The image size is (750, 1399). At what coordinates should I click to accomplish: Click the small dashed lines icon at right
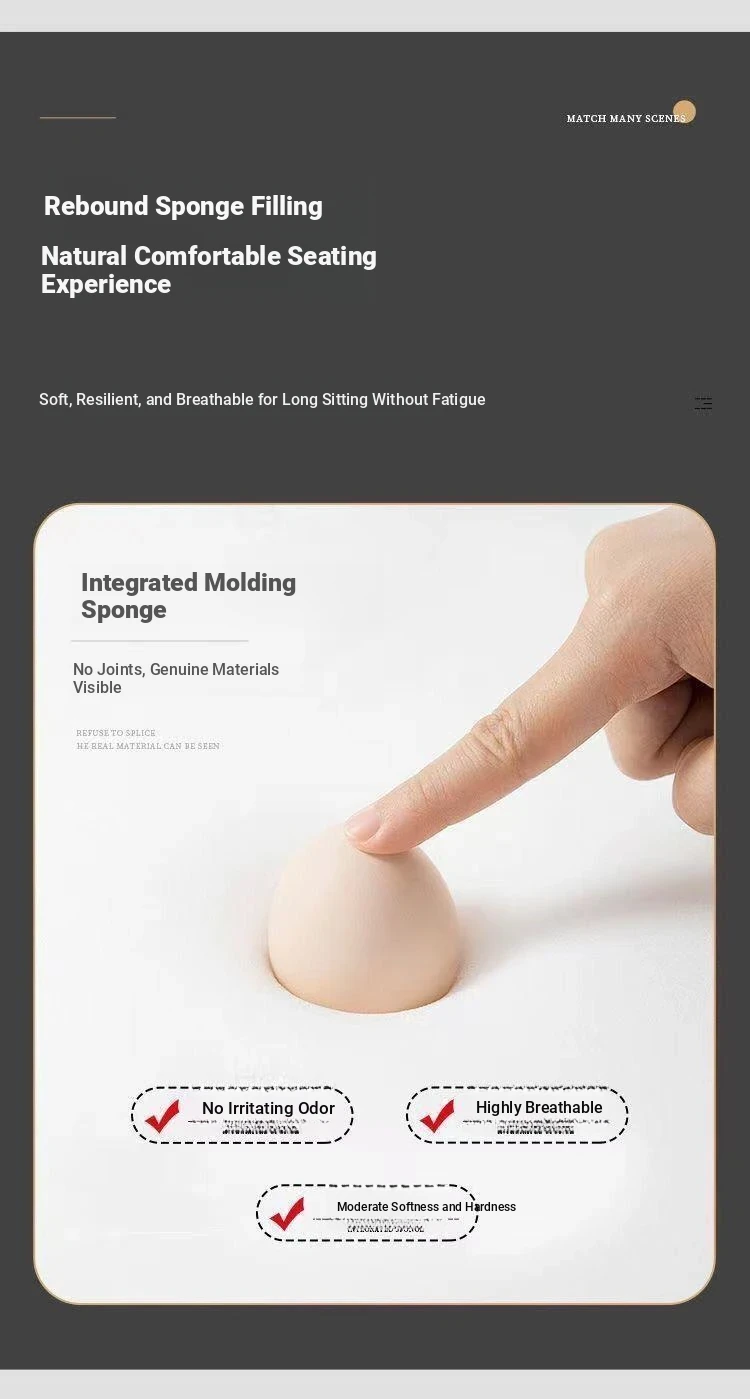click(703, 404)
